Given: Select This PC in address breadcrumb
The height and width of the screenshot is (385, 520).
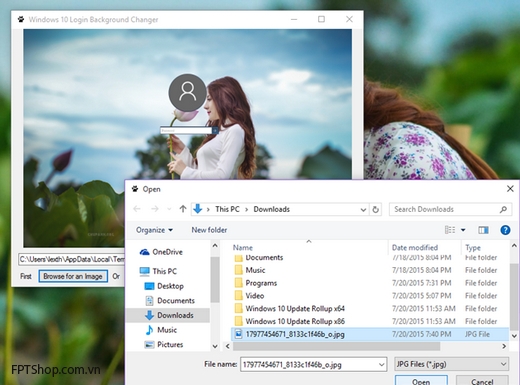Looking at the screenshot, I should coord(227,209).
